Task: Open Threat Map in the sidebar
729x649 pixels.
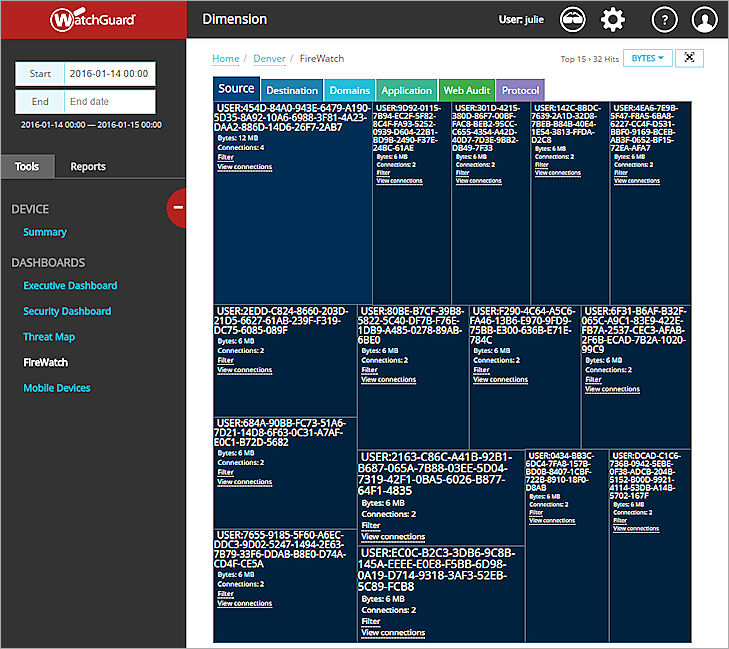Action: point(49,337)
